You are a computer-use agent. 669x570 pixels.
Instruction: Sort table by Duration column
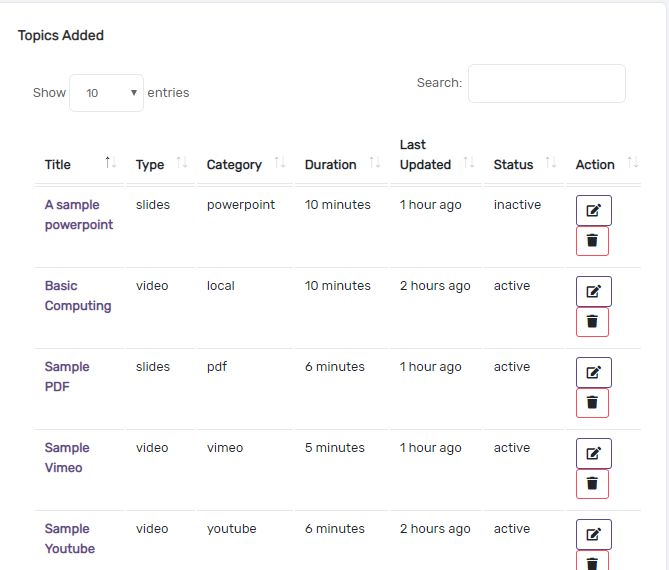point(342,164)
